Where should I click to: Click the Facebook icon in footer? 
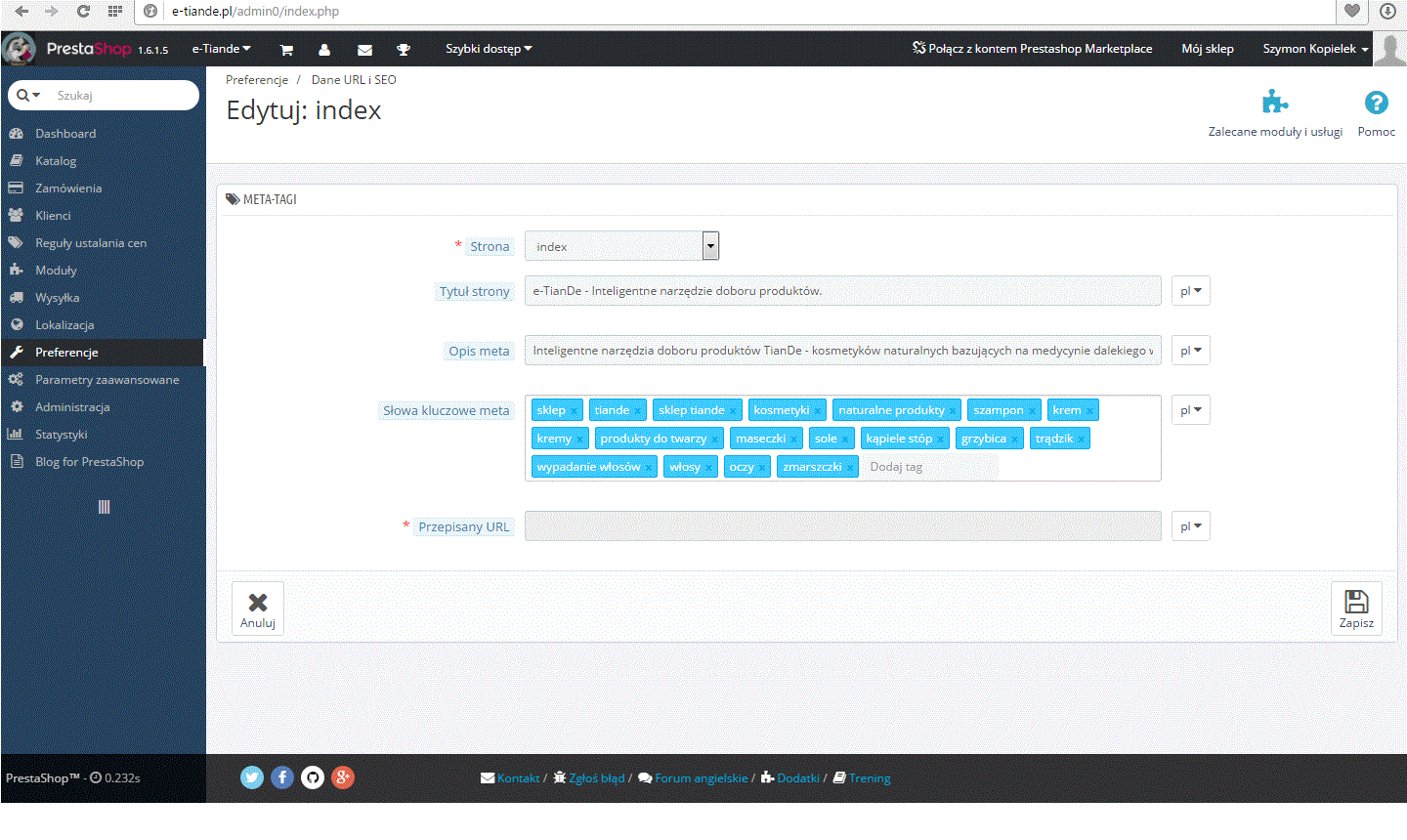(x=282, y=777)
